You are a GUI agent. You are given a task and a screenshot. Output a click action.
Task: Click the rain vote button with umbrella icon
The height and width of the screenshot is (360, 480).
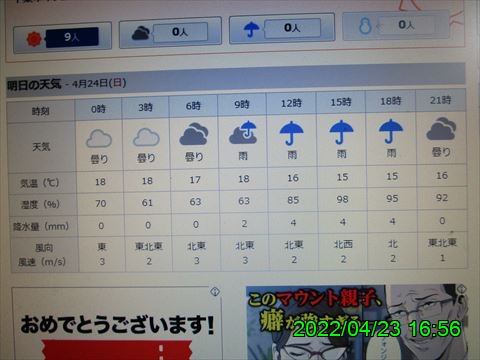coord(282,28)
